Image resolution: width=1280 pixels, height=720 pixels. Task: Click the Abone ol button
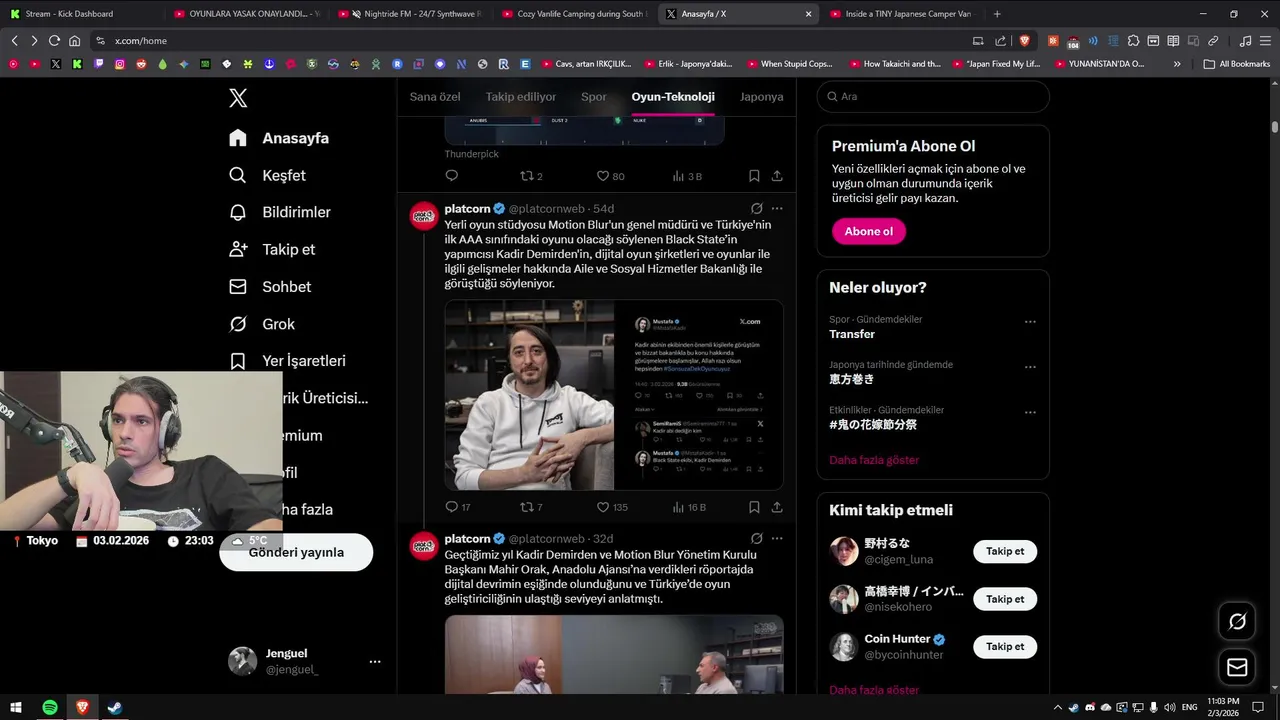(868, 231)
